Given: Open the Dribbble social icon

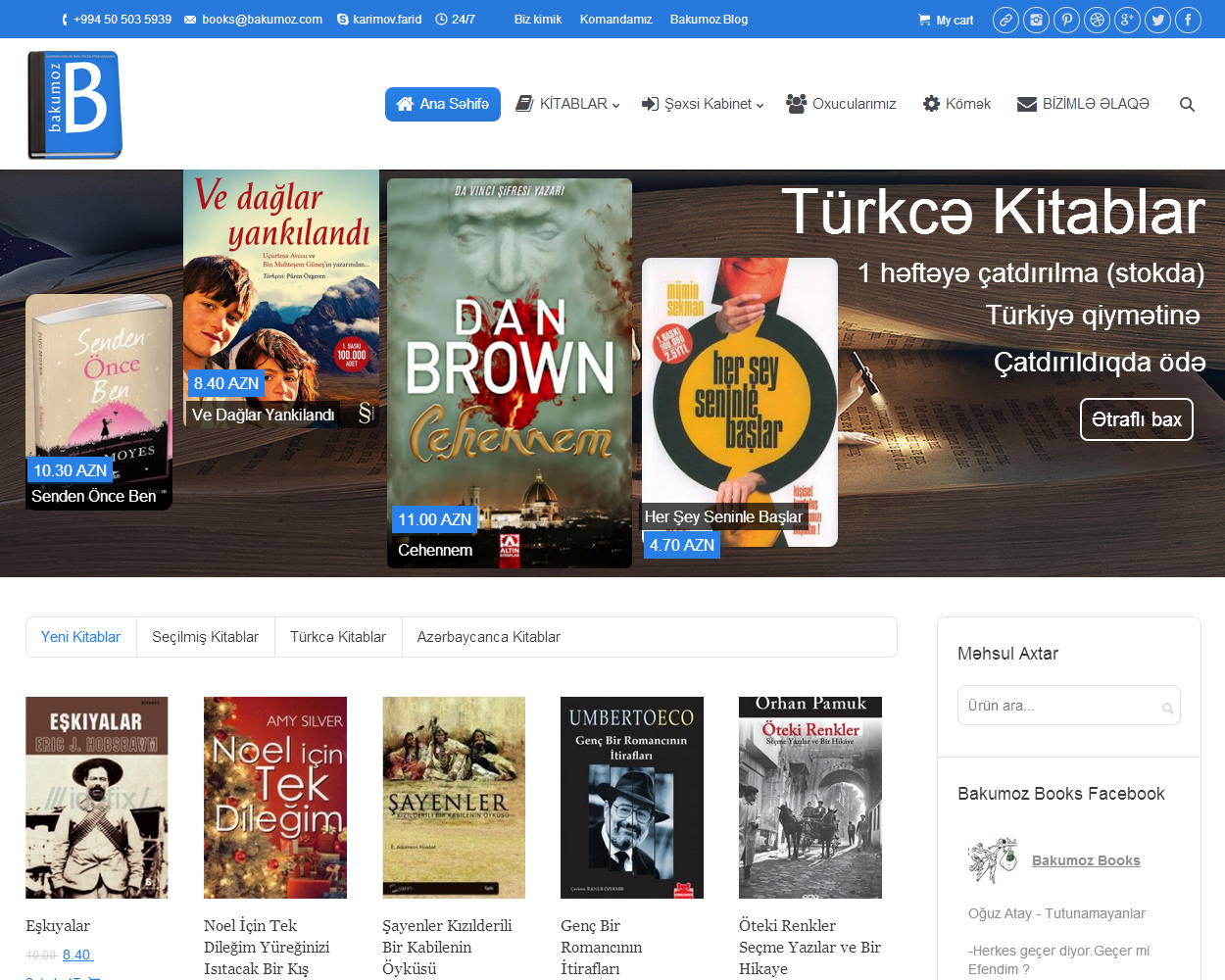Looking at the screenshot, I should tap(1097, 20).
